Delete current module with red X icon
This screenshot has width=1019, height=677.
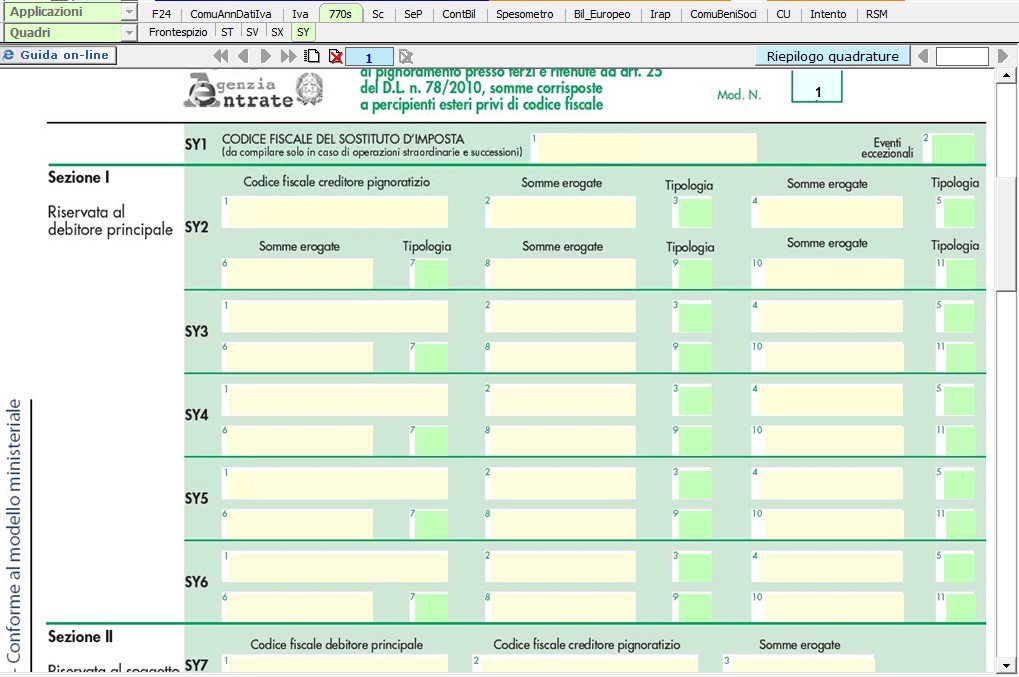335,57
